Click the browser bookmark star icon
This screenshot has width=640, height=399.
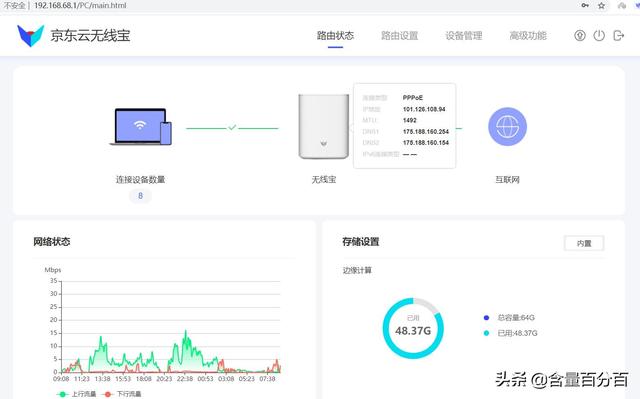point(601,5)
